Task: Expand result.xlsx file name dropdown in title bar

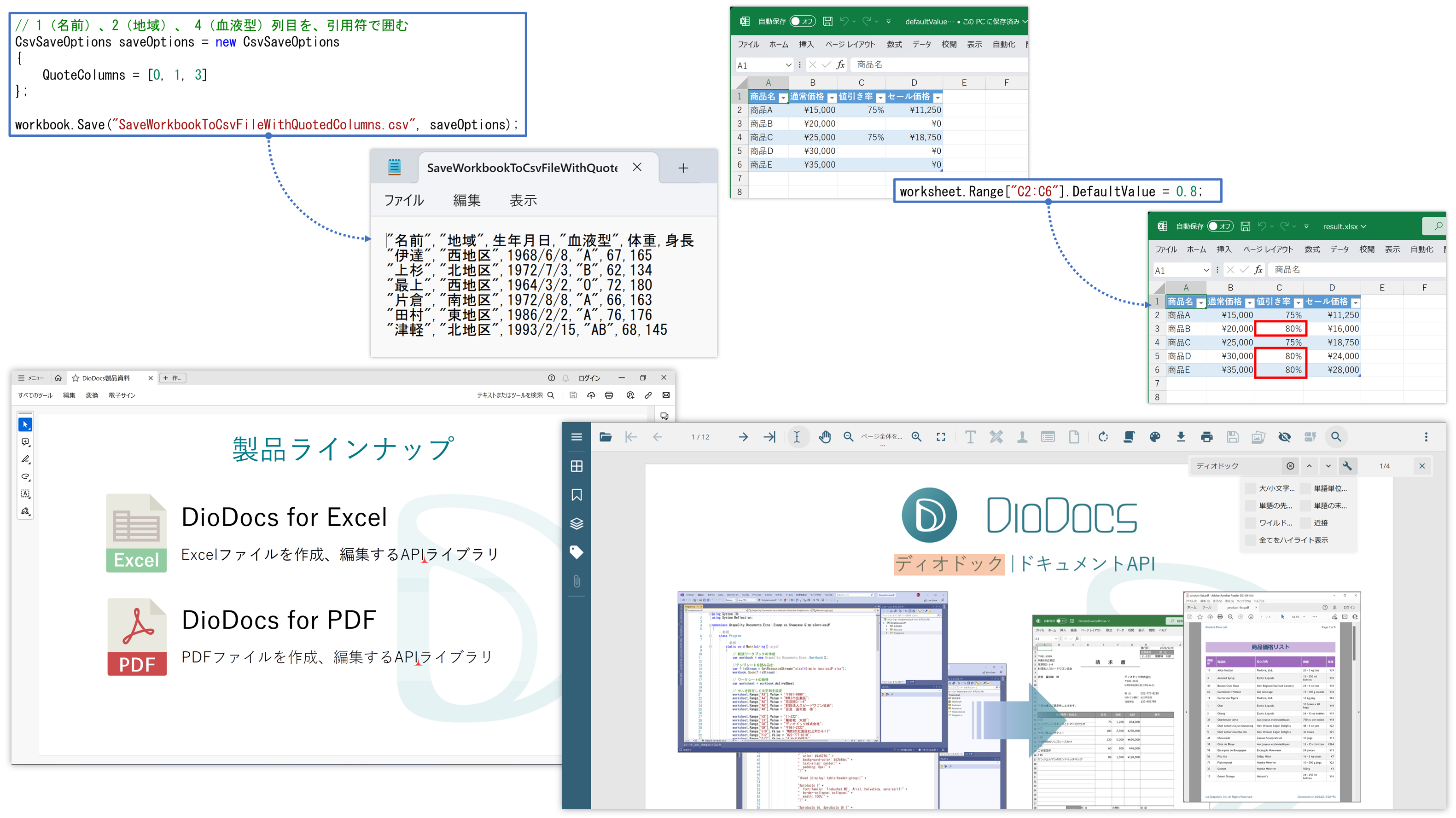Action: (x=1363, y=226)
